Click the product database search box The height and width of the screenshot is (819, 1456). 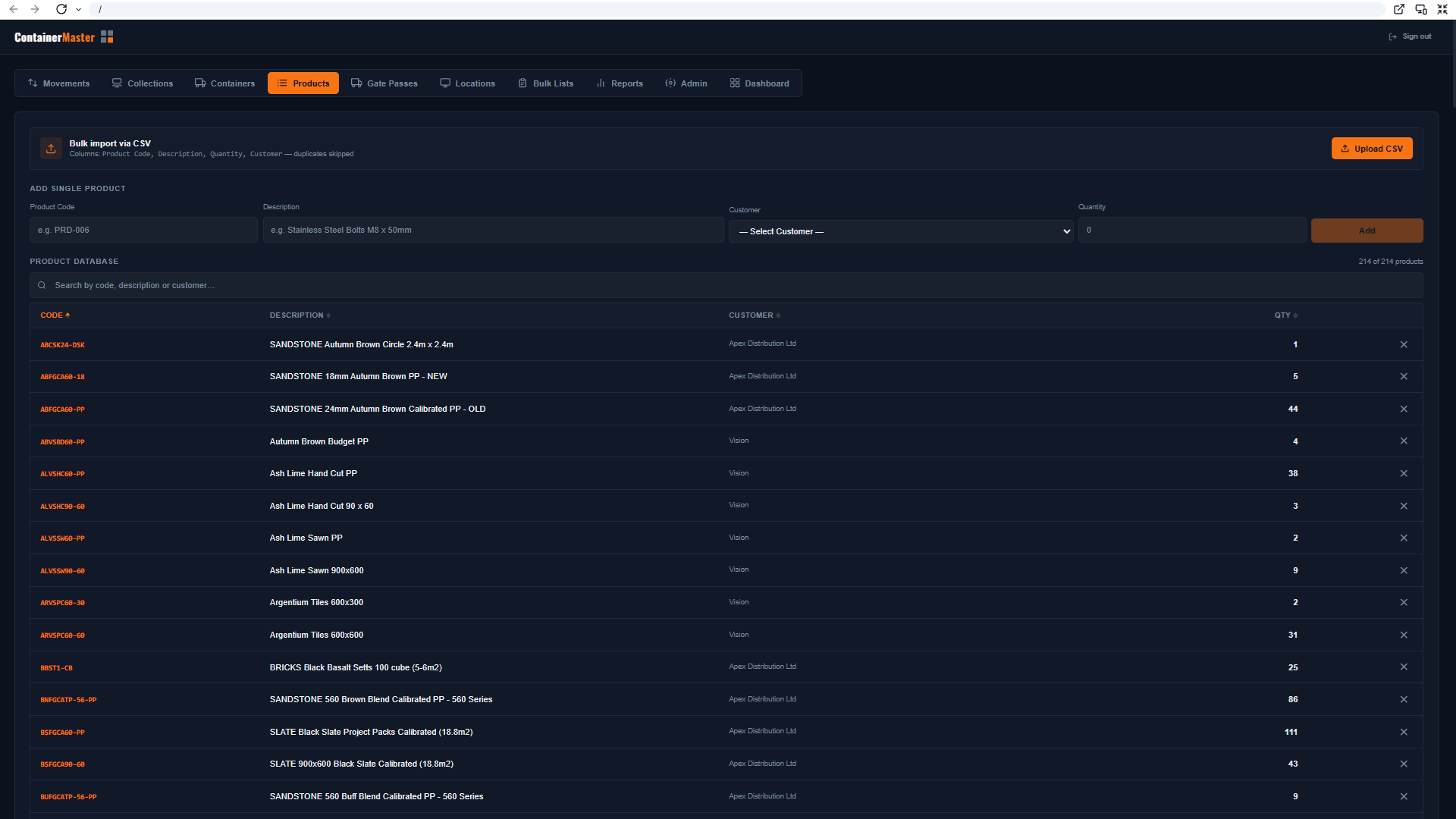pos(728,286)
